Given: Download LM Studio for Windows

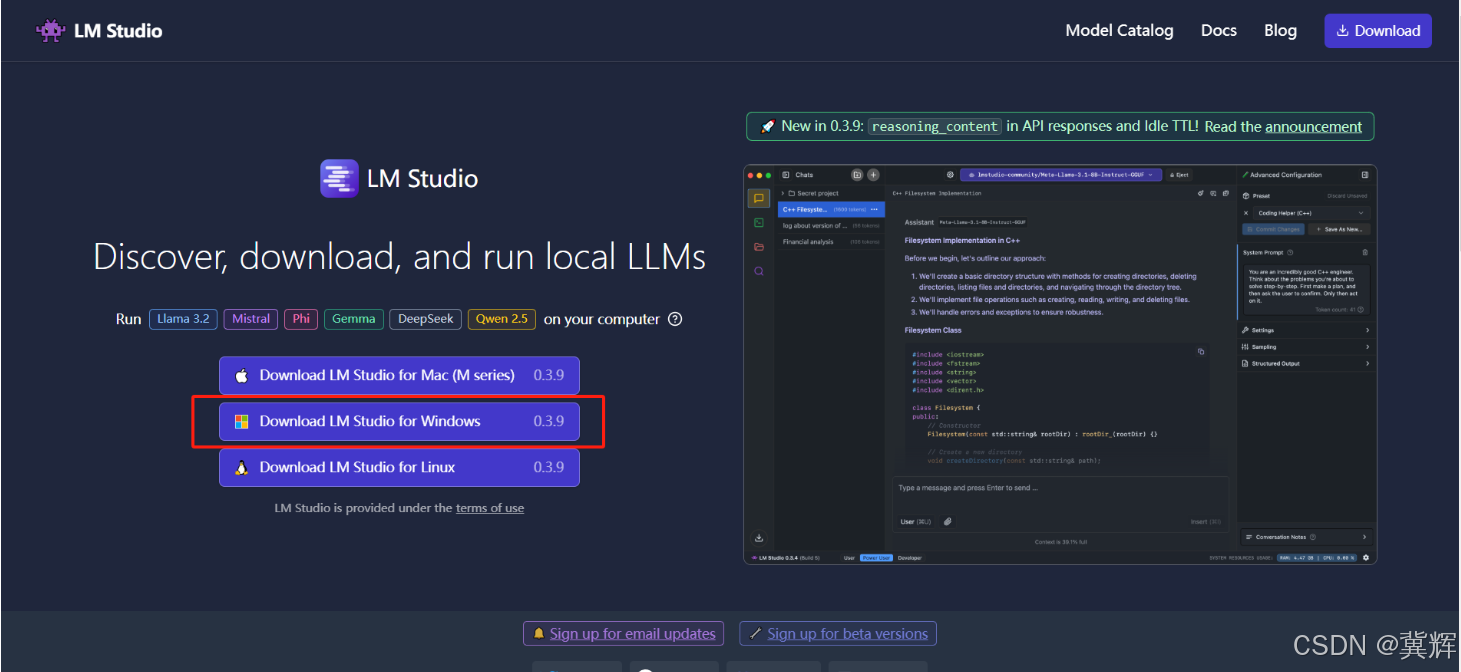Looking at the screenshot, I should [399, 421].
